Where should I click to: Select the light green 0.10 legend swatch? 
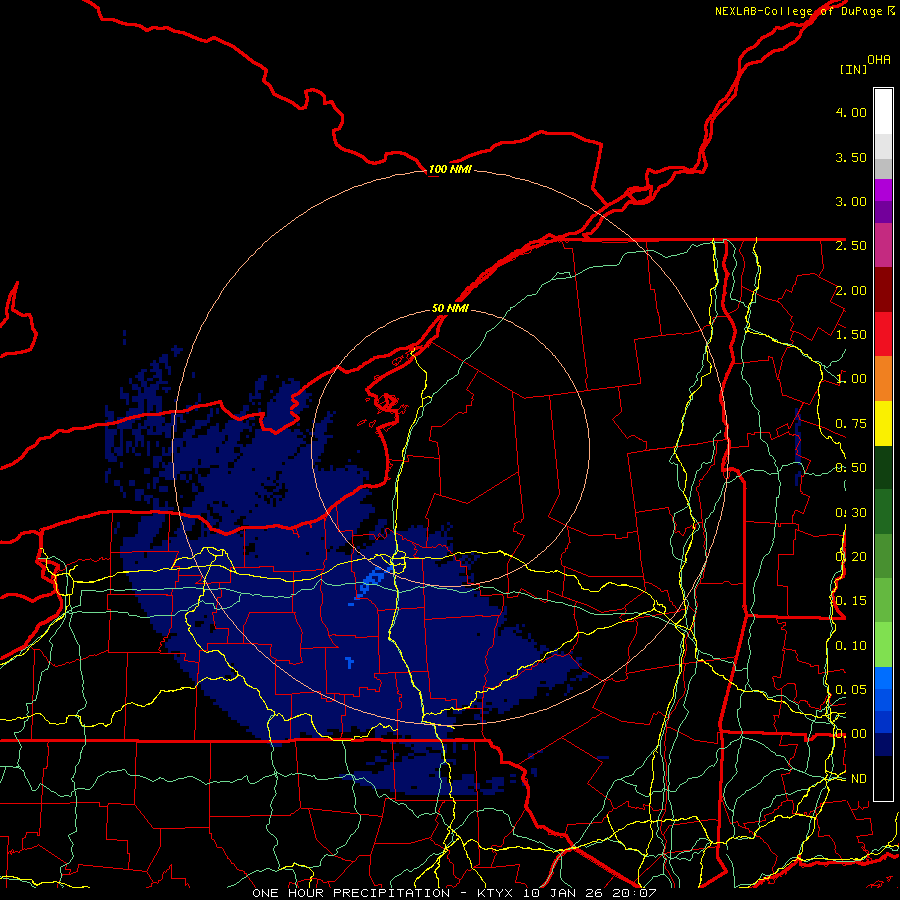[883, 645]
